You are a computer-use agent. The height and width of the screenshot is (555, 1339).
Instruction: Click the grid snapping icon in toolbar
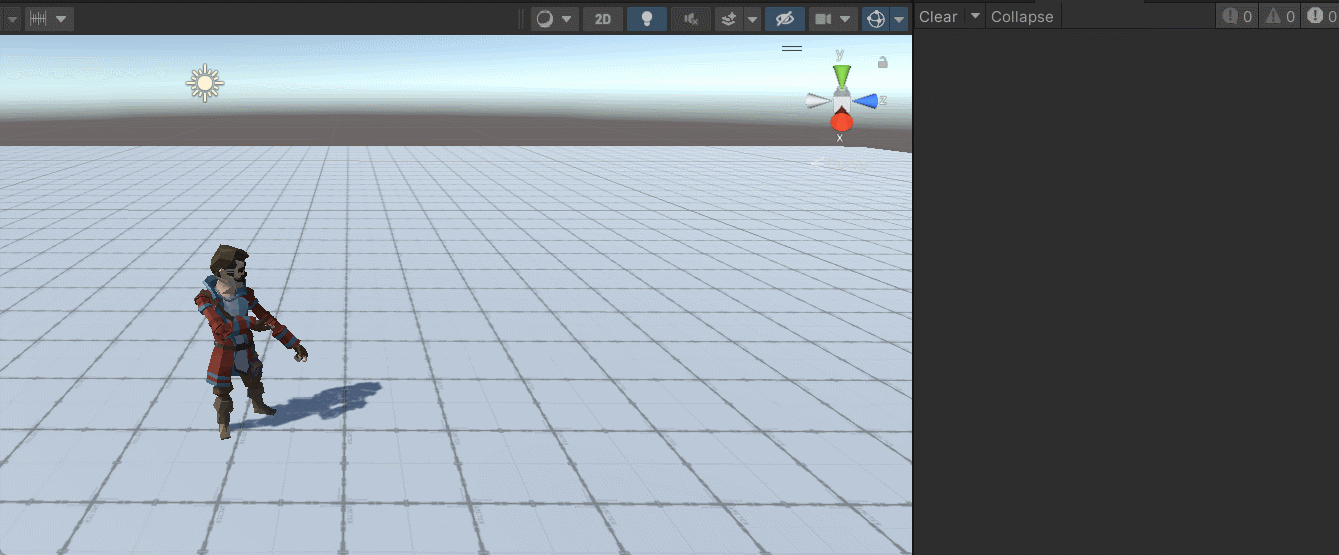click(x=38, y=19)
